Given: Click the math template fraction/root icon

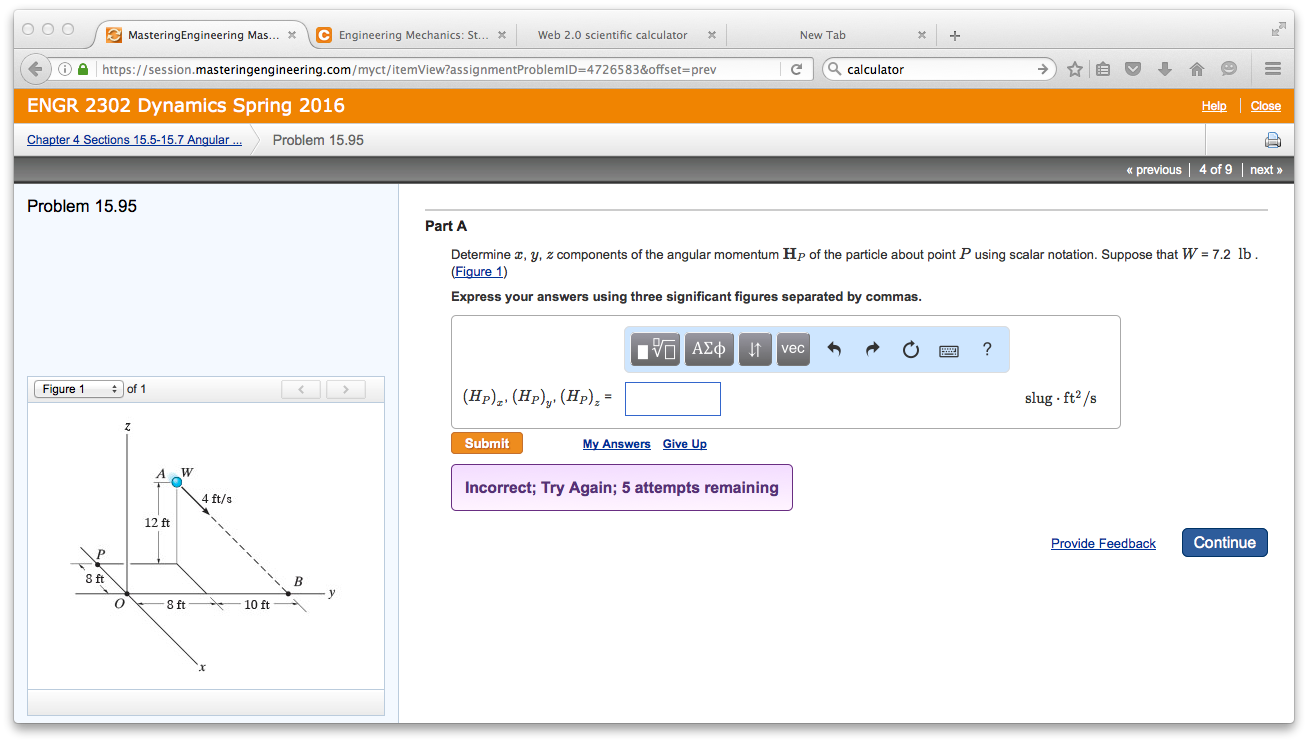Looking at the screenshot, I should 656,349.
